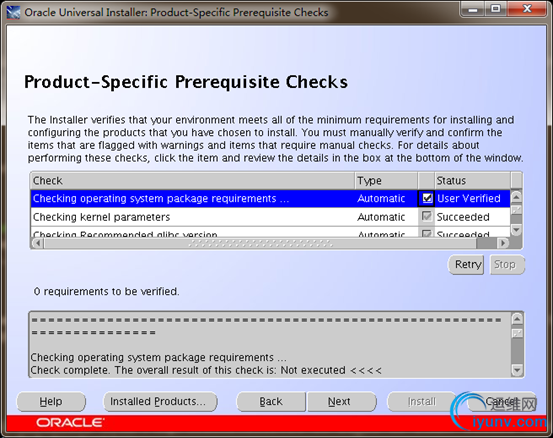Image resolution: width=553 pixels, height=438 pixels.
Task: Click the checks table scroll up arrow
Action: pos(516,196)
